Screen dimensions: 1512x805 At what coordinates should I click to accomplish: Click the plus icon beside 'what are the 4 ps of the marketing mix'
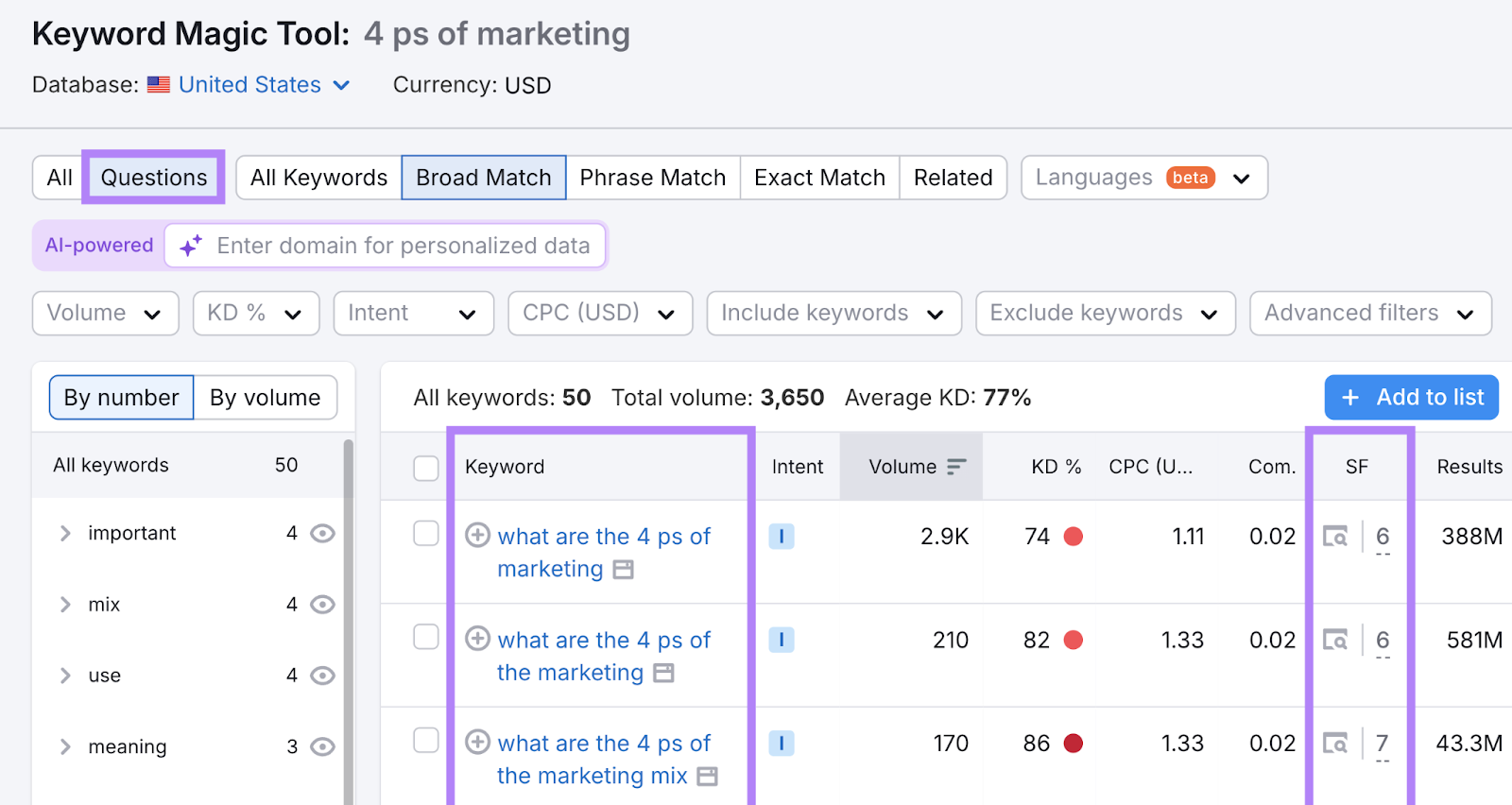coord(478,743)
